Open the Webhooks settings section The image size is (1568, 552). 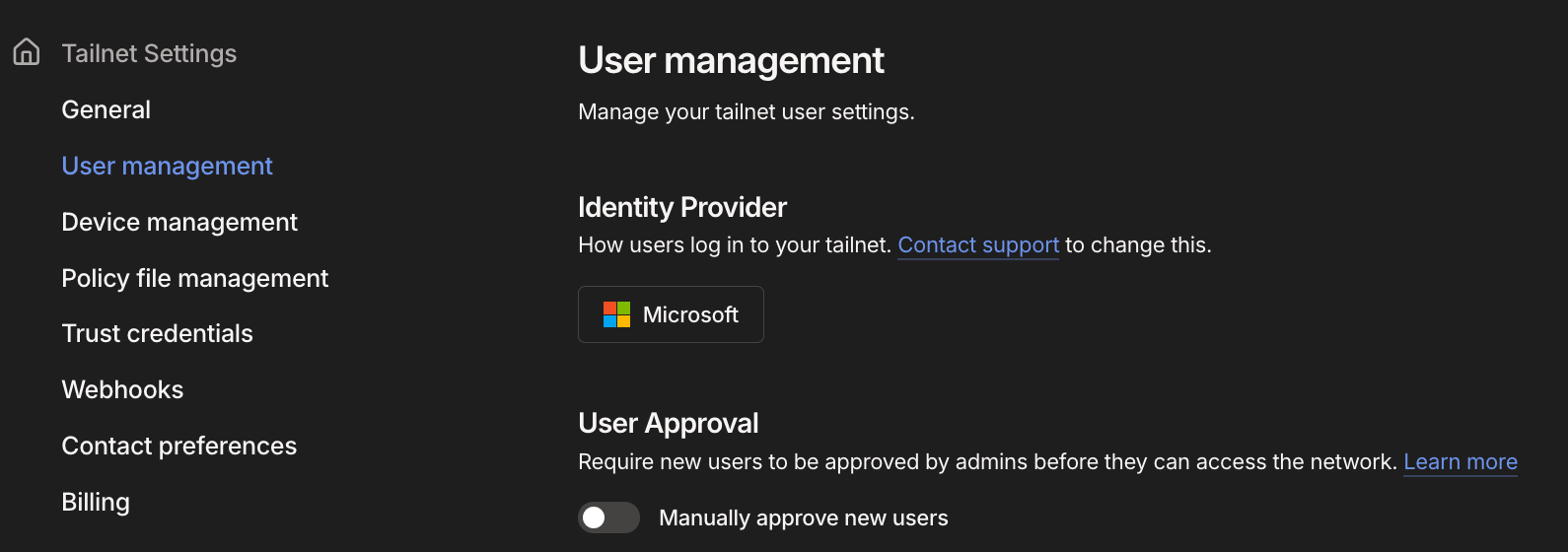[x=122, y=389]
